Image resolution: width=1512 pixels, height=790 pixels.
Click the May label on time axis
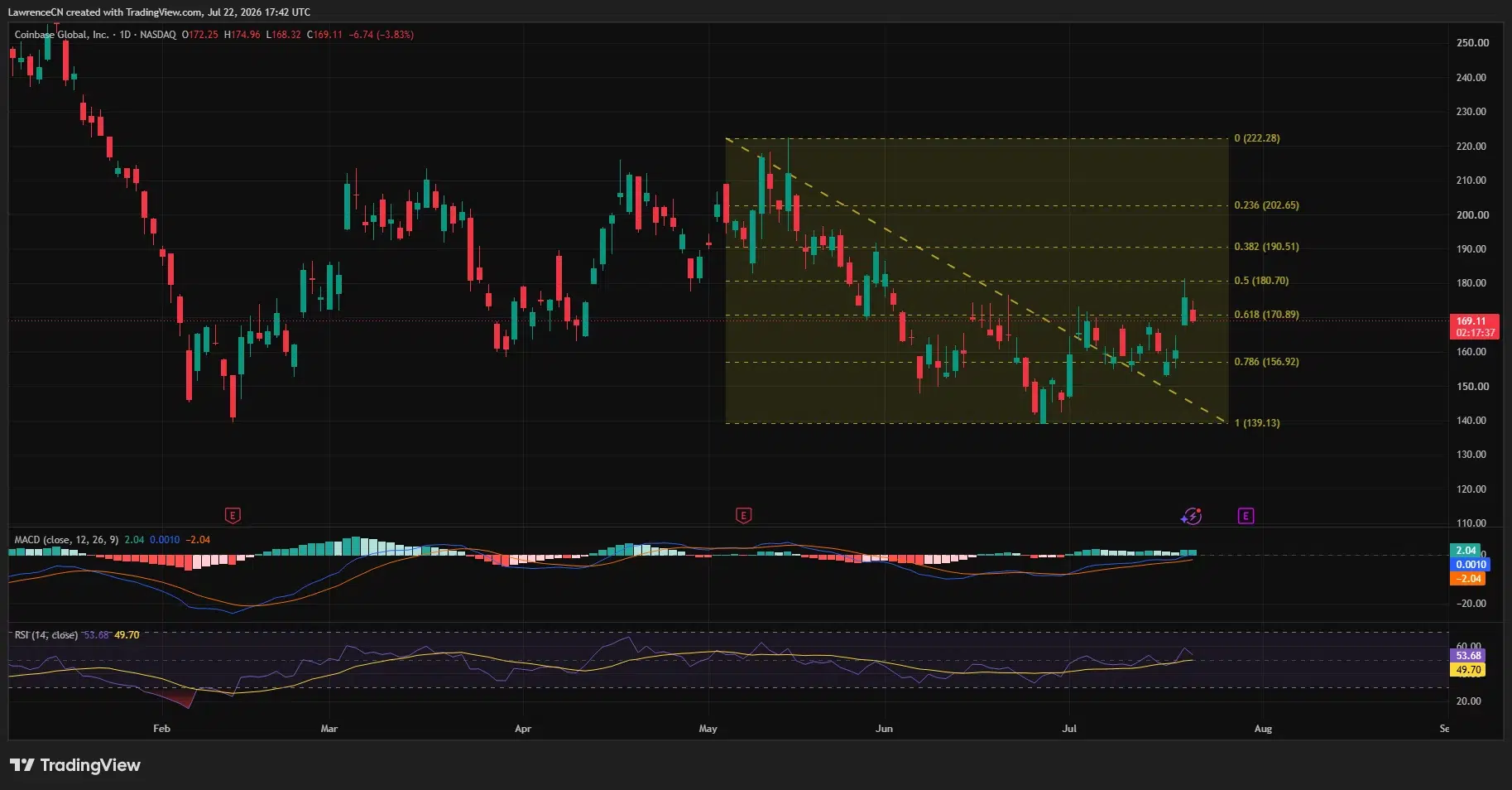pos(708,729)
